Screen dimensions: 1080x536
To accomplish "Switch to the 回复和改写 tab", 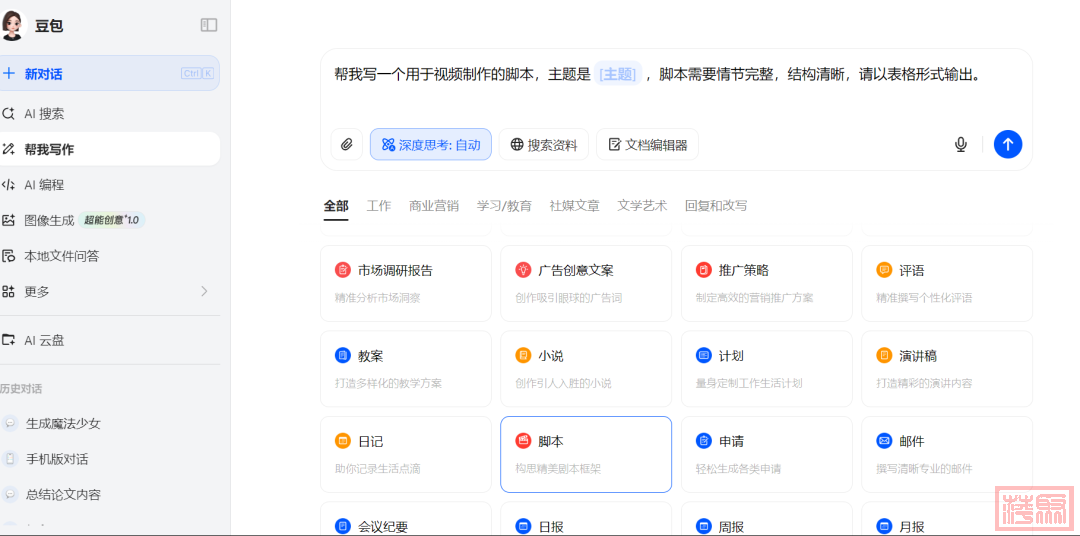I will click(x=716, y=205).
